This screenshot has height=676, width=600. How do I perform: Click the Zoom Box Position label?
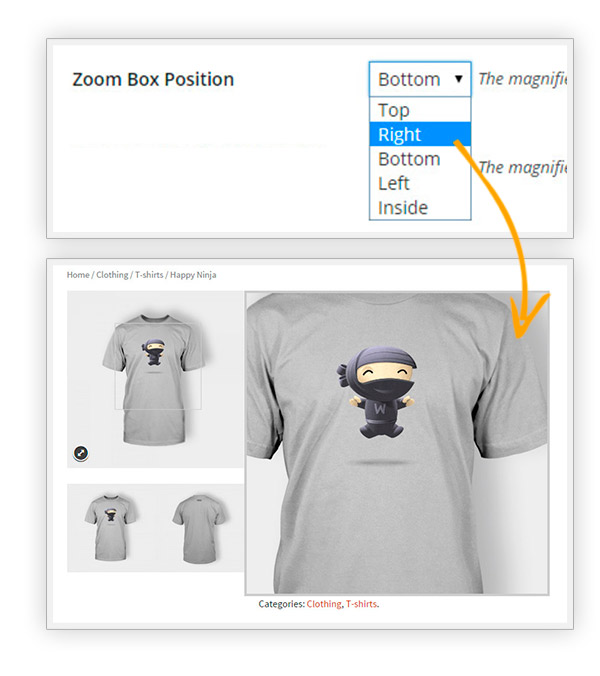tap(153, 79)
